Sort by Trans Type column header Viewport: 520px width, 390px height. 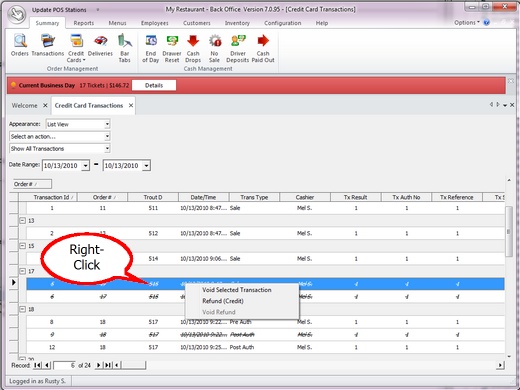254,197
